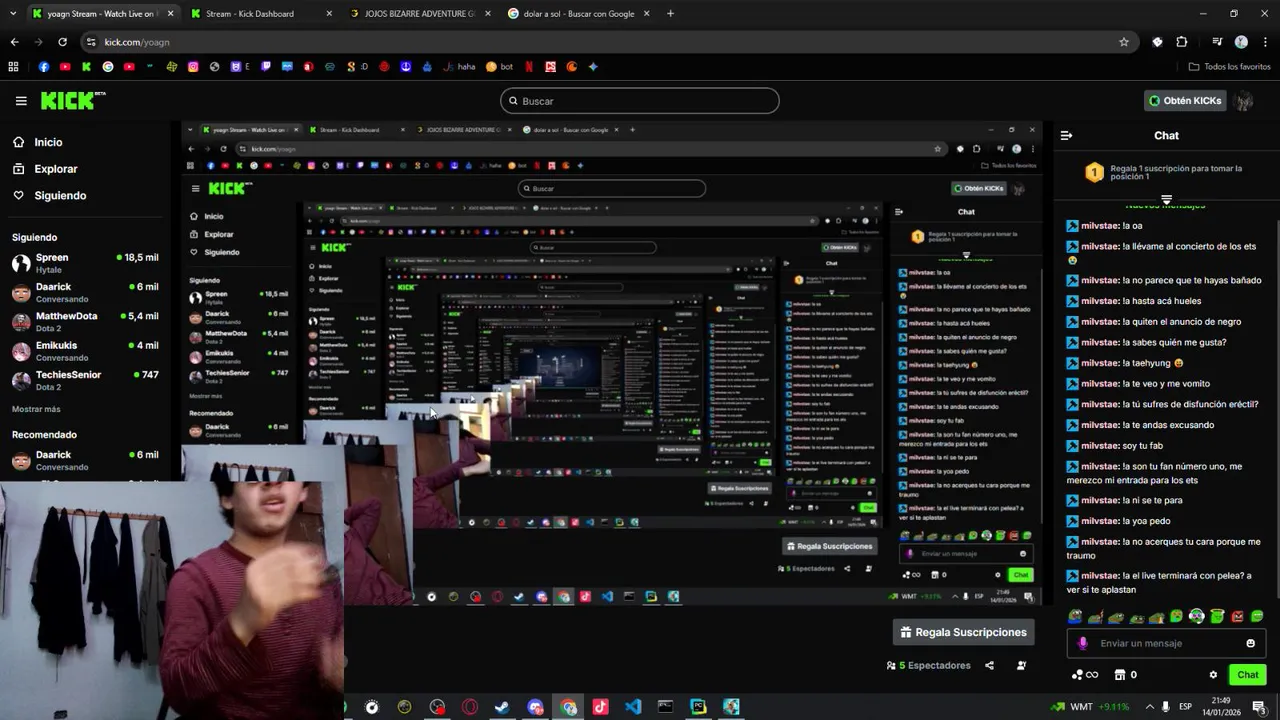Screen dimensions: 1280x720
Task: Open PyCharm from the taskbar
Action: pos(698,707)
